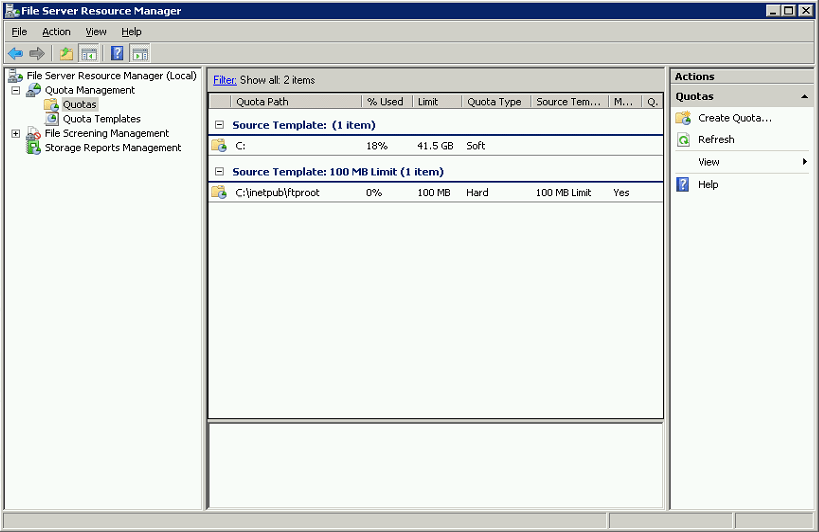Click the Up one level toolbar icon
The width and height of the screenshot is (819, 532).
click(x=66, y=53)
